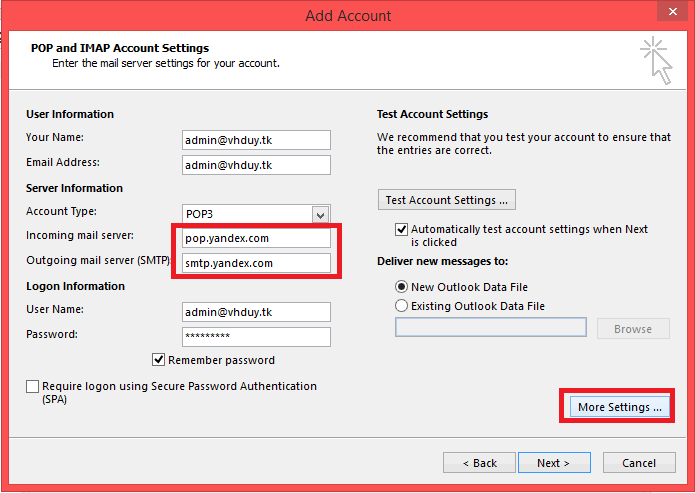Uncheck the Remember password checkbox
695x493 pixels.
click(x=159, y=360)
